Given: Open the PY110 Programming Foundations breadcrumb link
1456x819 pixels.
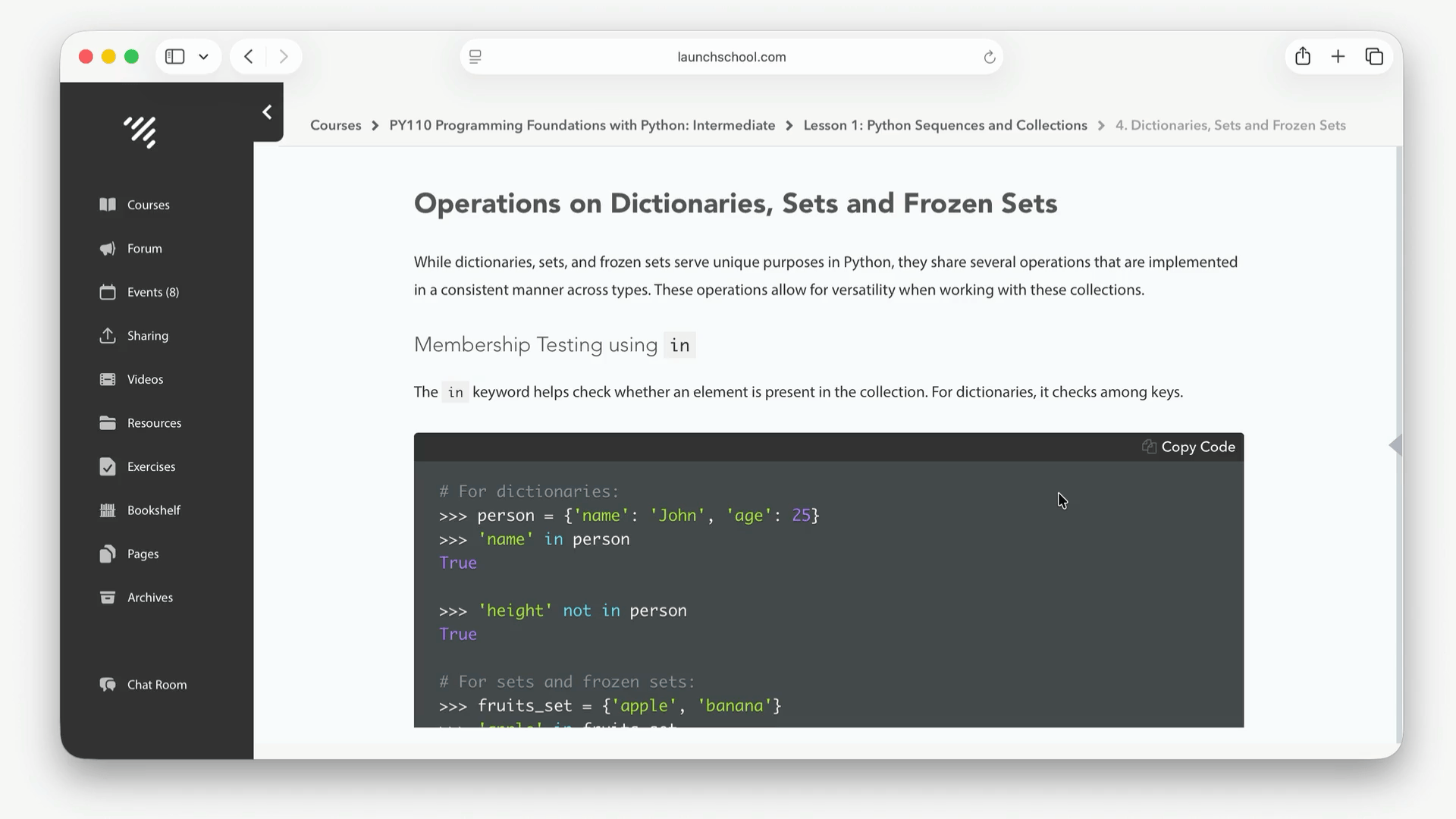Looking at the screenshot, I should click(582, 125).
